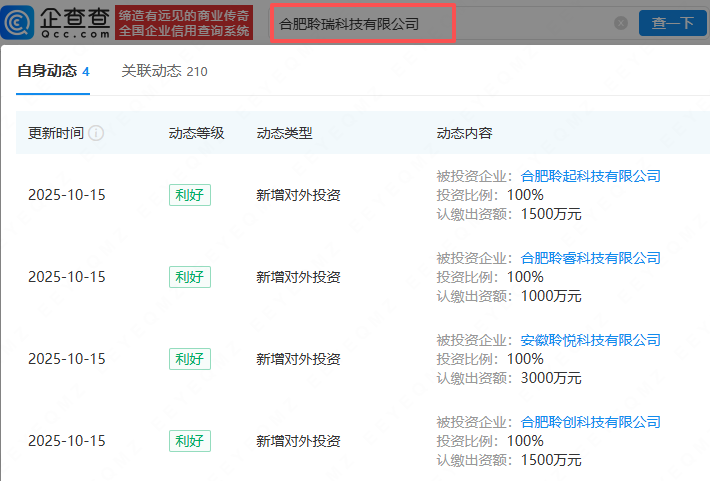Click the 动态类型 column header

tap(284, 133)
